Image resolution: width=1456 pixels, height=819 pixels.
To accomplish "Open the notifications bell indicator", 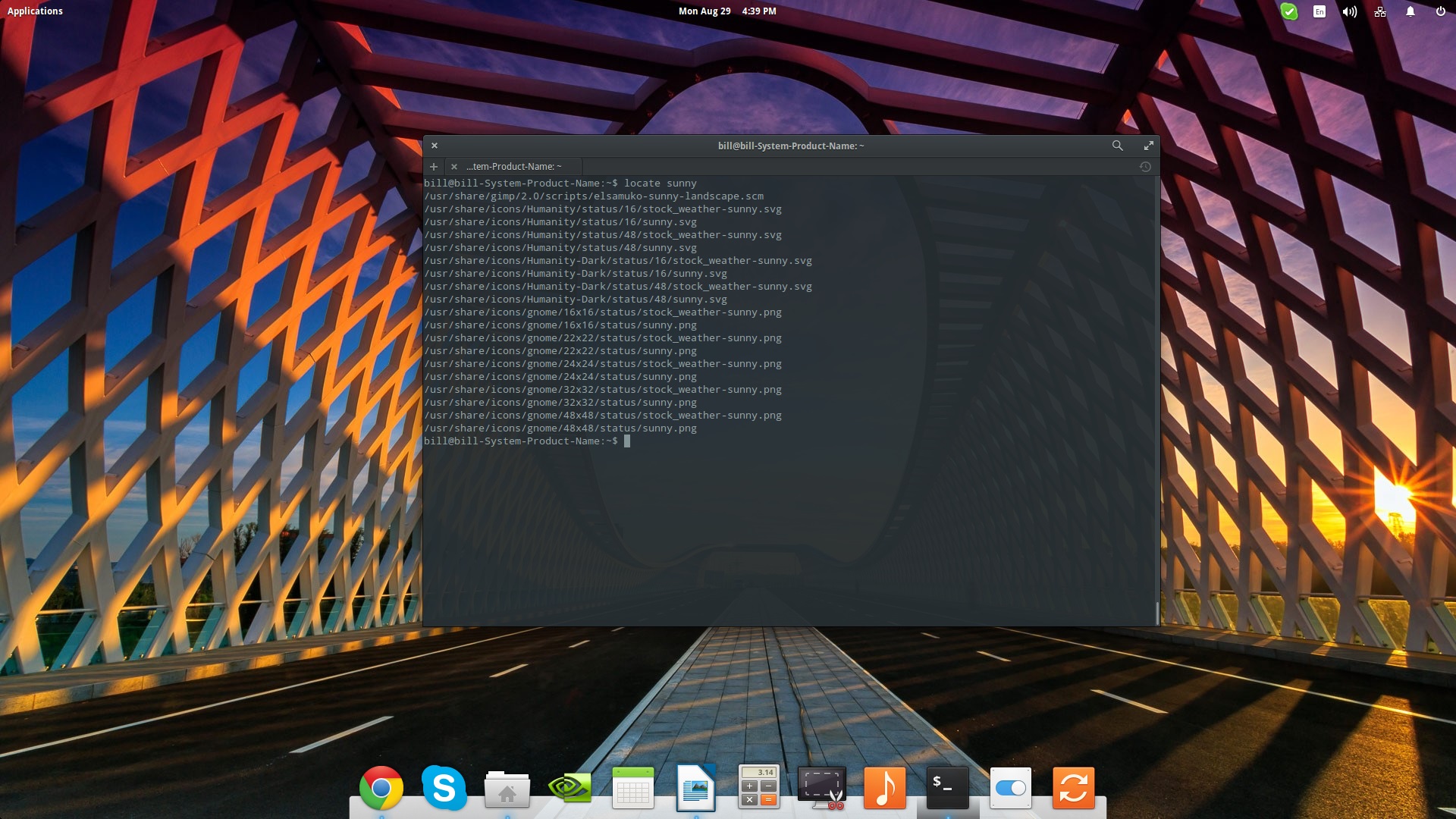I will pyautogui.click(x=1410, y=11).
